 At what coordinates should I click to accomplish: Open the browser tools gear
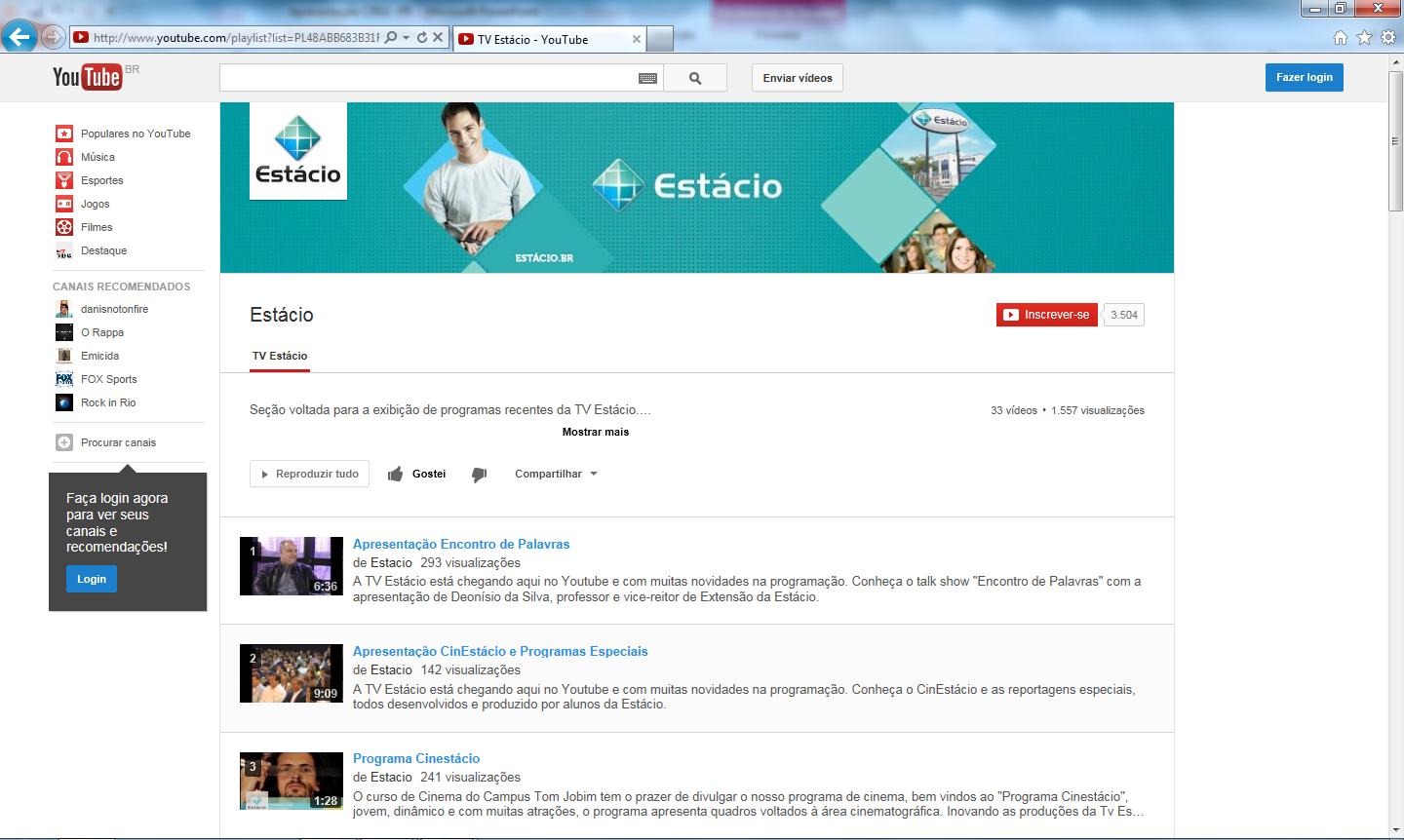point(1387,38)
